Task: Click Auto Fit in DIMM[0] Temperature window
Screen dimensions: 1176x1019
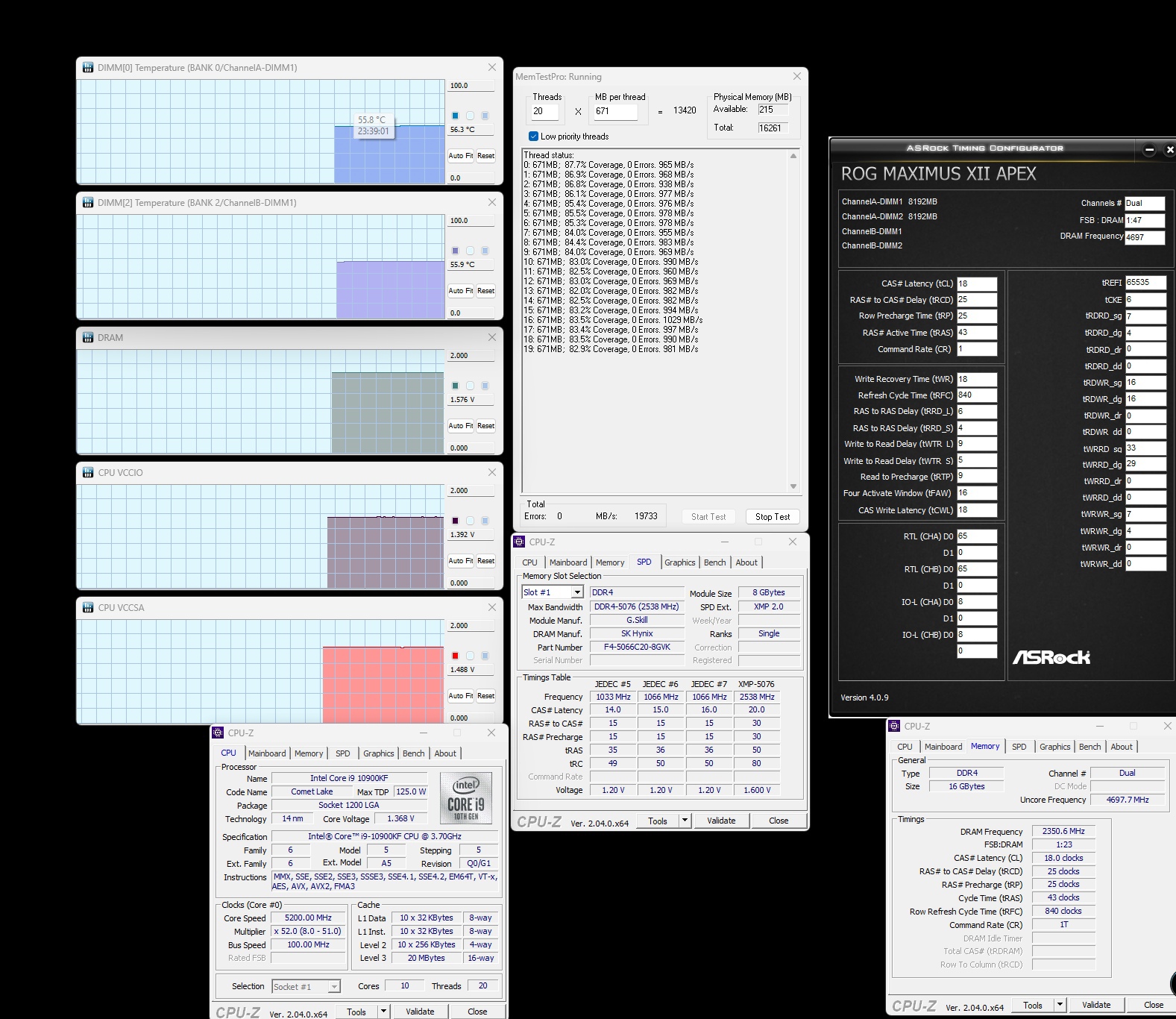Action: pyautogui.click(x=461, y=156)
